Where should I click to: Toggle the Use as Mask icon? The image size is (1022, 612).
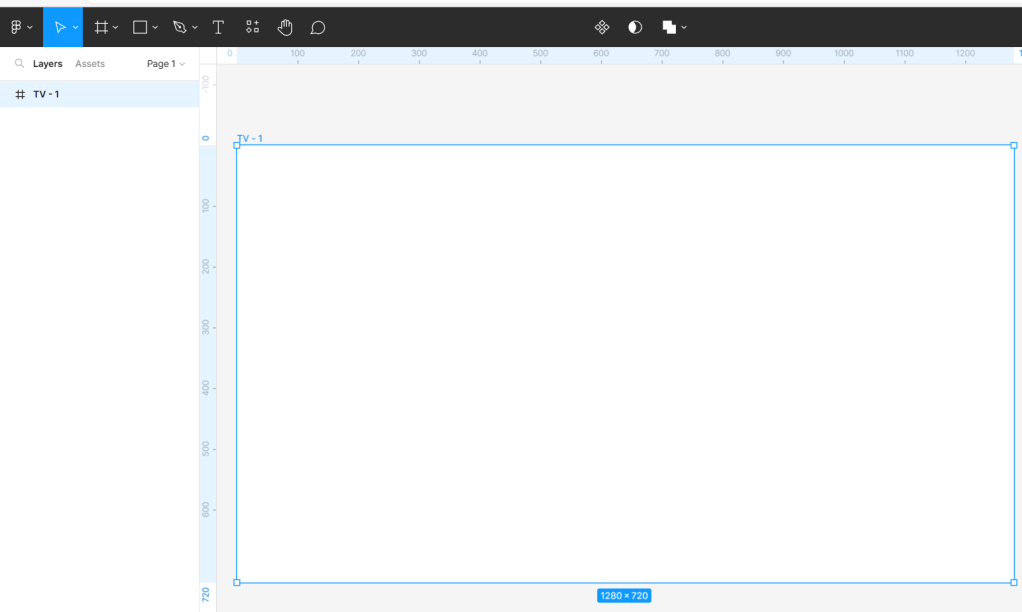[635, 27]
